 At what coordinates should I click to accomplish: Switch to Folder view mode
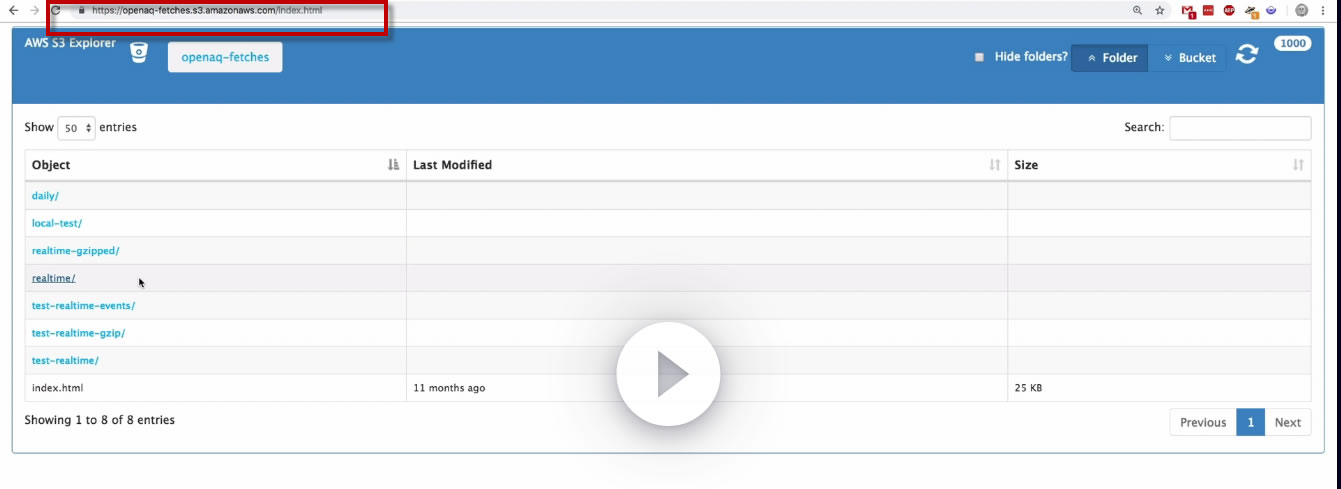pyautogui.click(x=1110, y=58)
